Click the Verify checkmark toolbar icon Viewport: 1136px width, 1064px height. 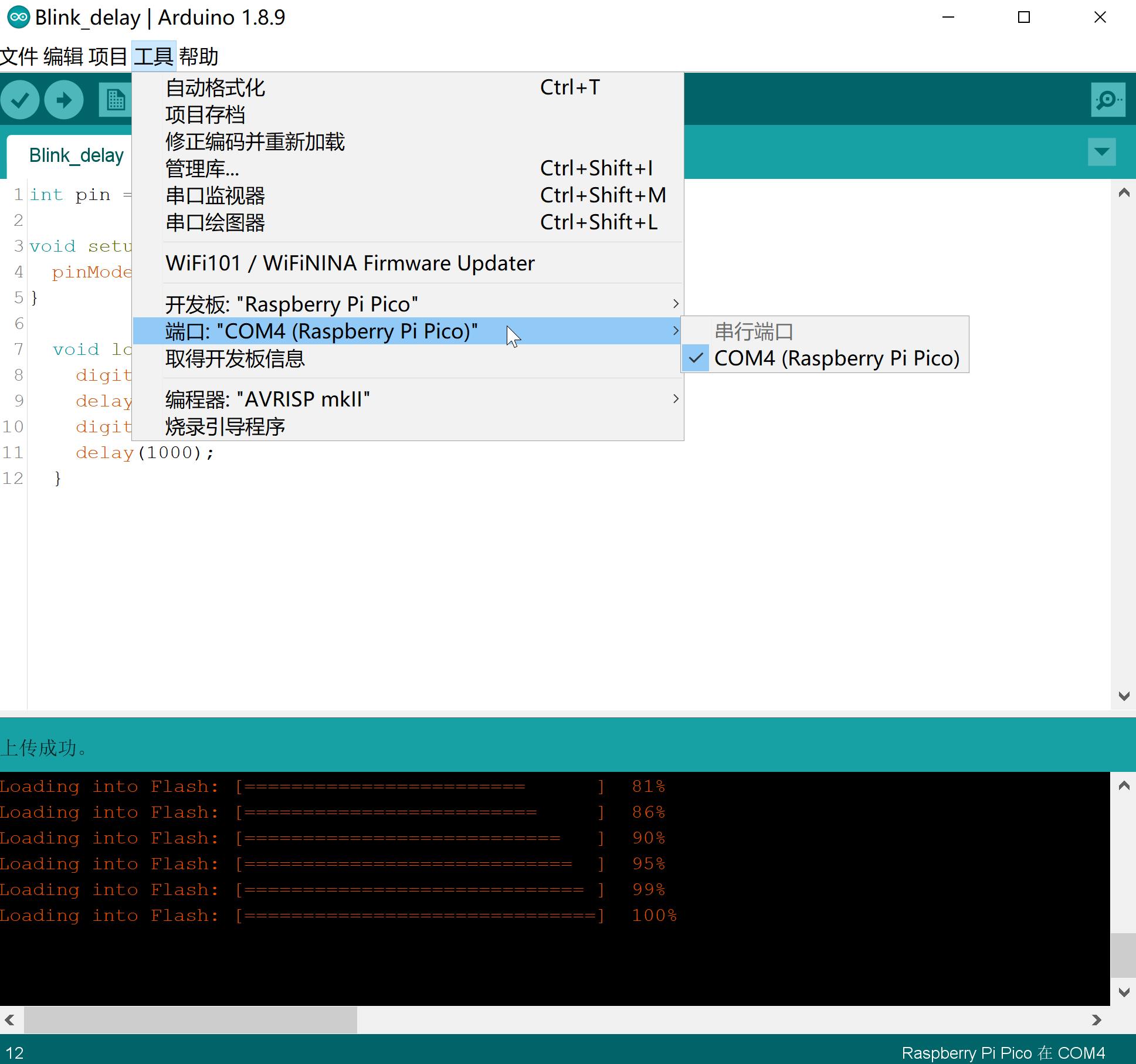point(21,100)
